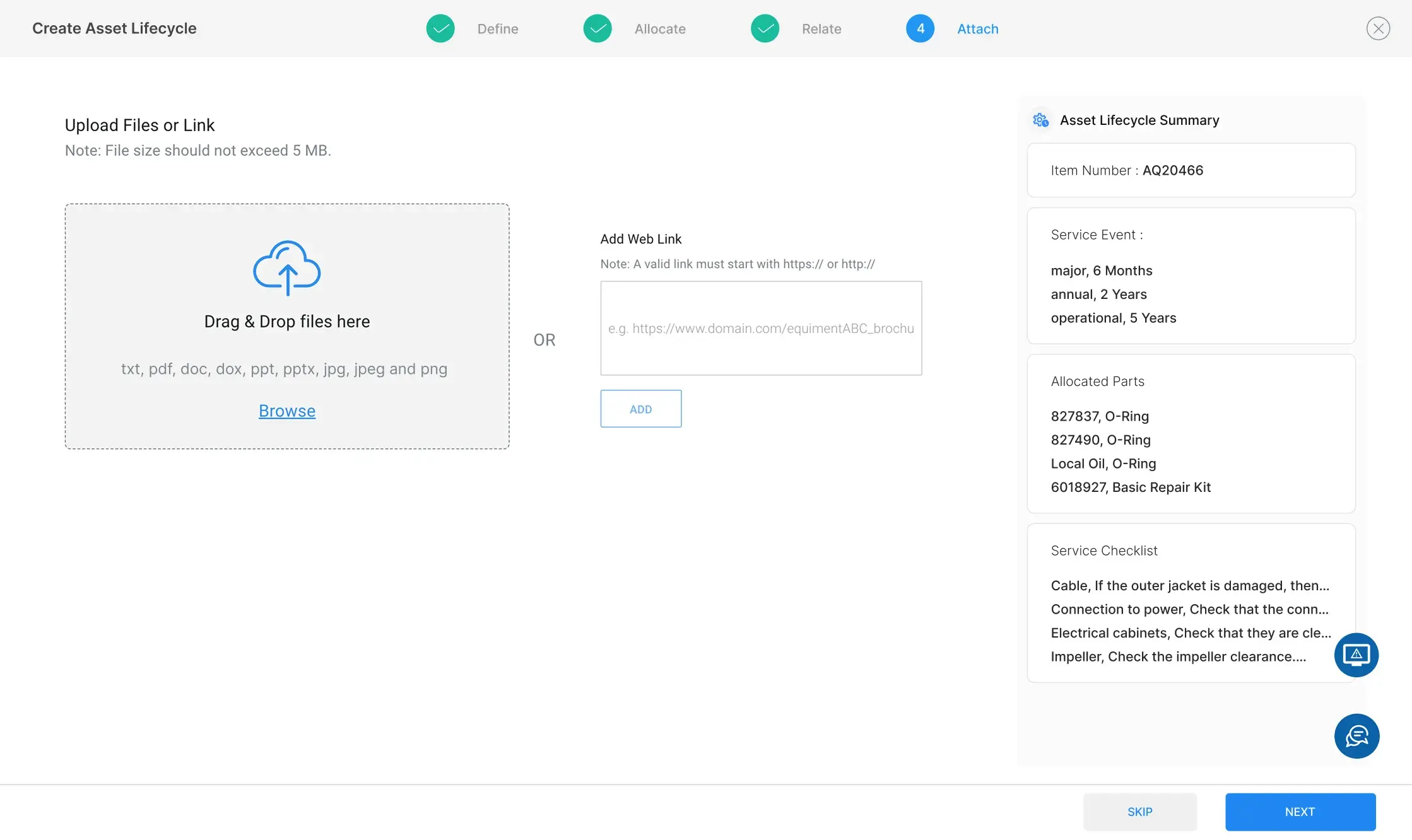Viewport: 1412px width, 840px height.
Task: Click the 'major, 6 Months' service event
Action: [1102, 271]
